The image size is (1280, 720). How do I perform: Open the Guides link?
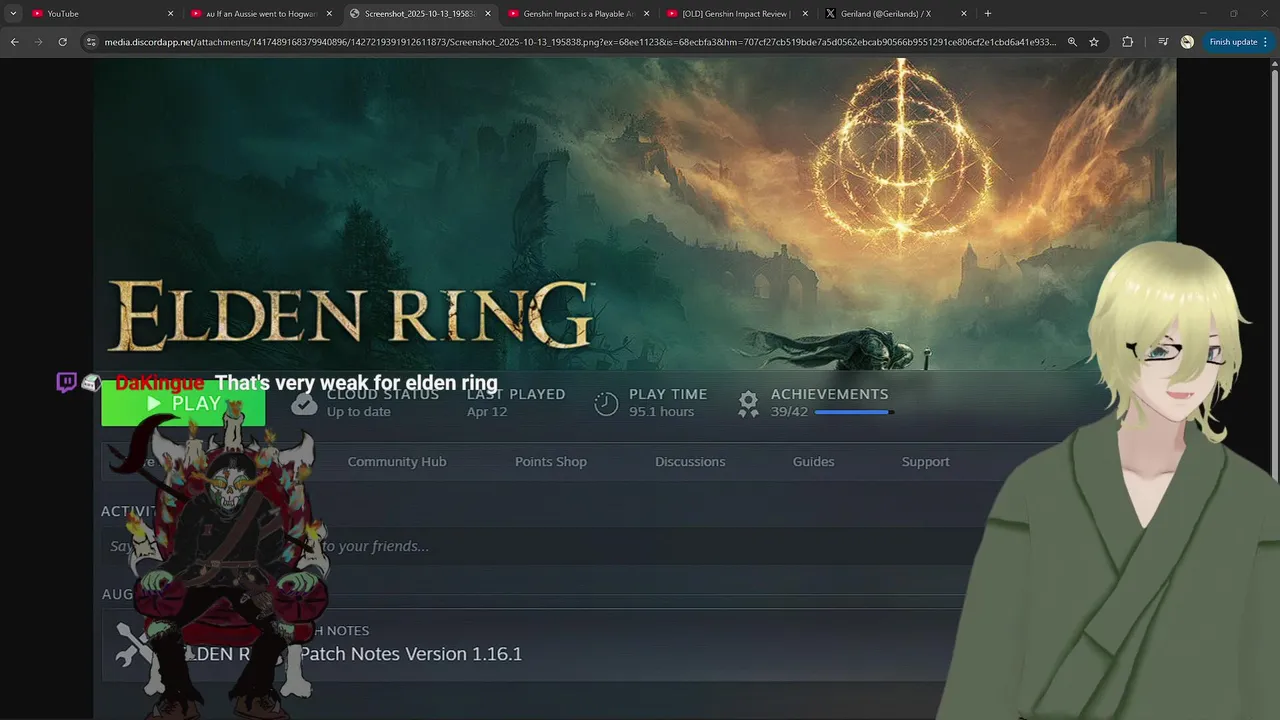pyautogui.click(x=813, y=461)
